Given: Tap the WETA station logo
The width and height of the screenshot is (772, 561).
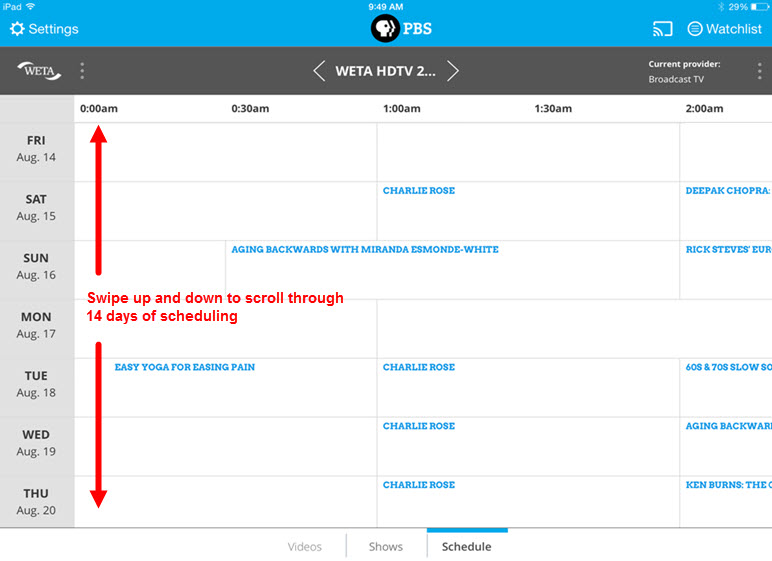Looking at the screenshot, I should [x=39, y=71].
